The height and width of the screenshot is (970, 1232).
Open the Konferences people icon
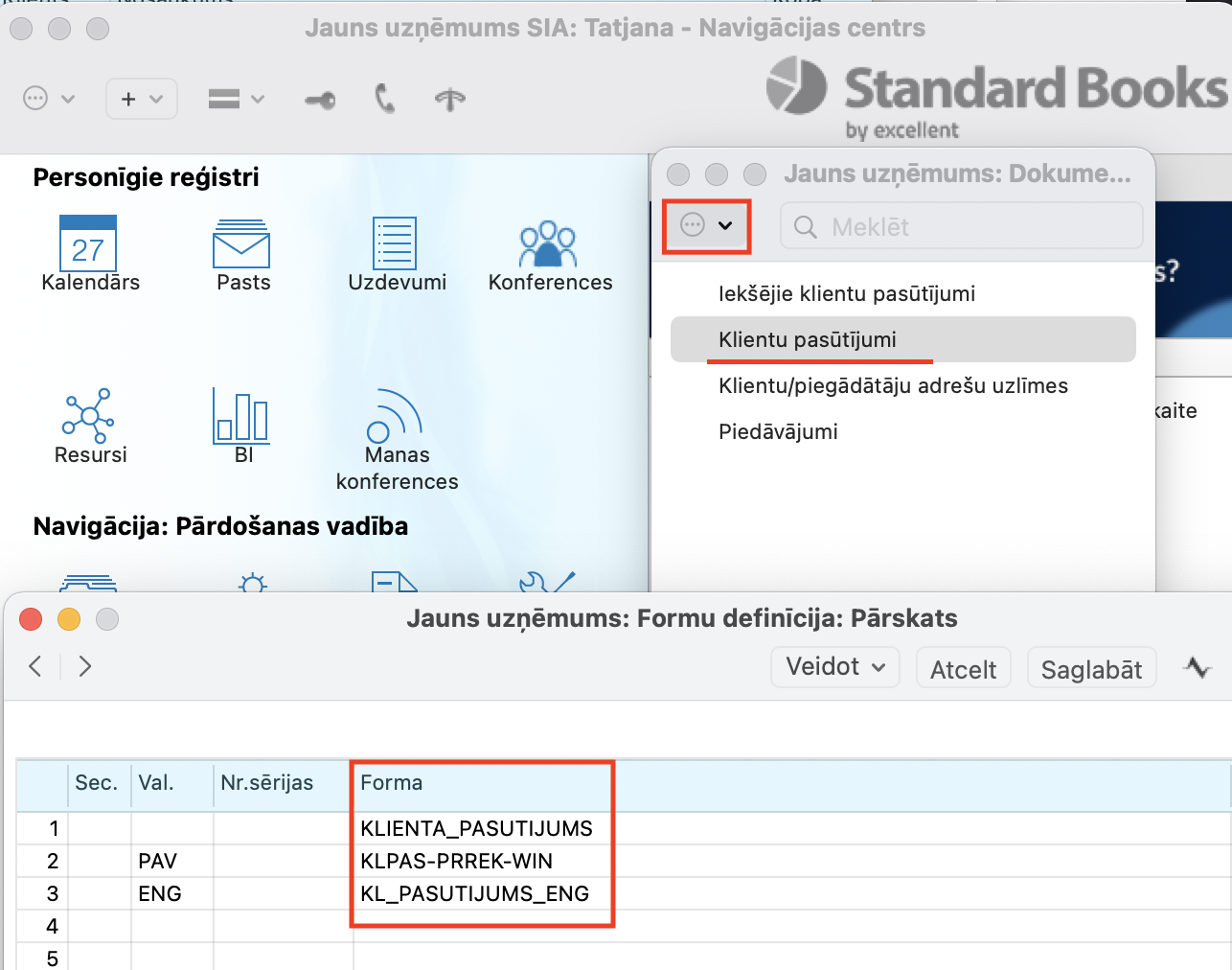coord(548,245)
